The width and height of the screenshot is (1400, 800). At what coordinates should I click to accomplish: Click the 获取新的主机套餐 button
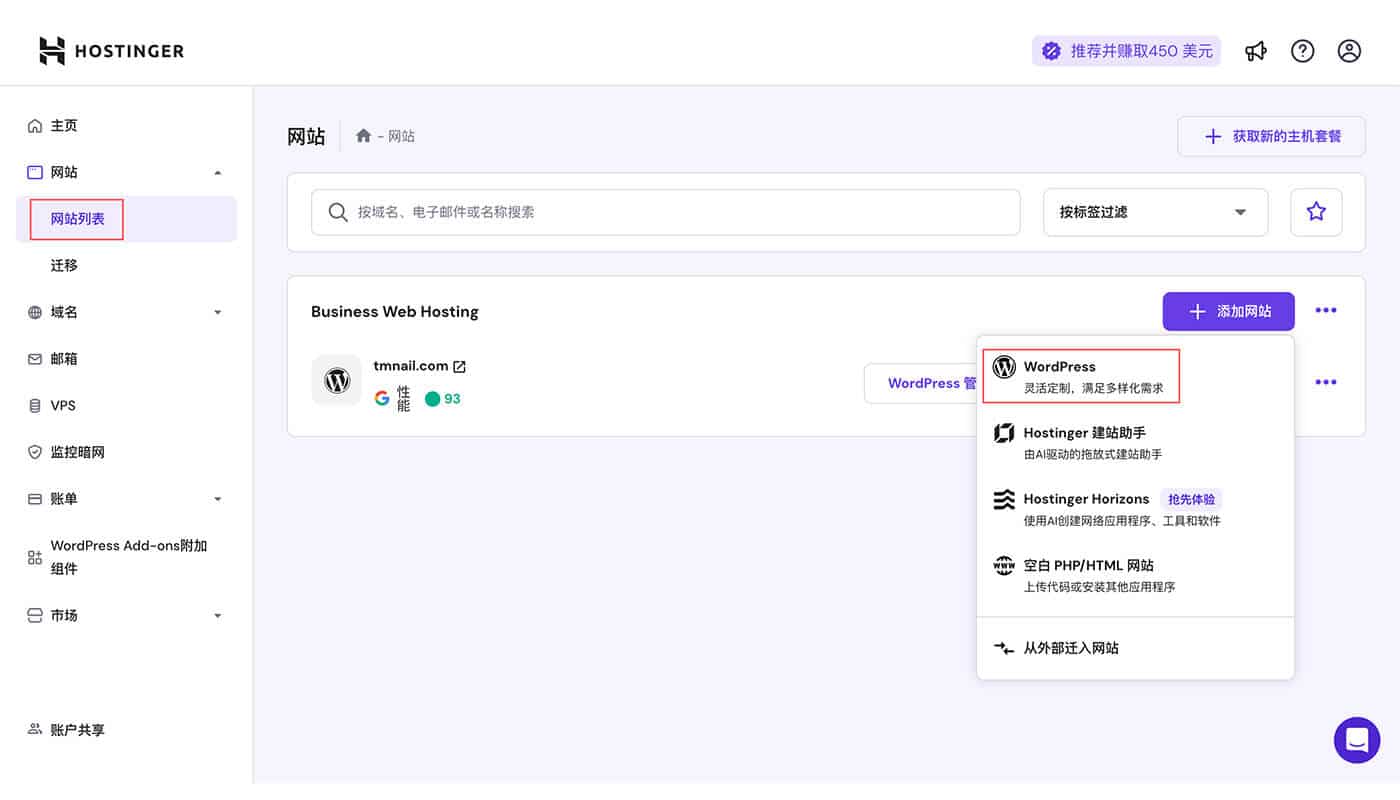(x=1271, y=136)
